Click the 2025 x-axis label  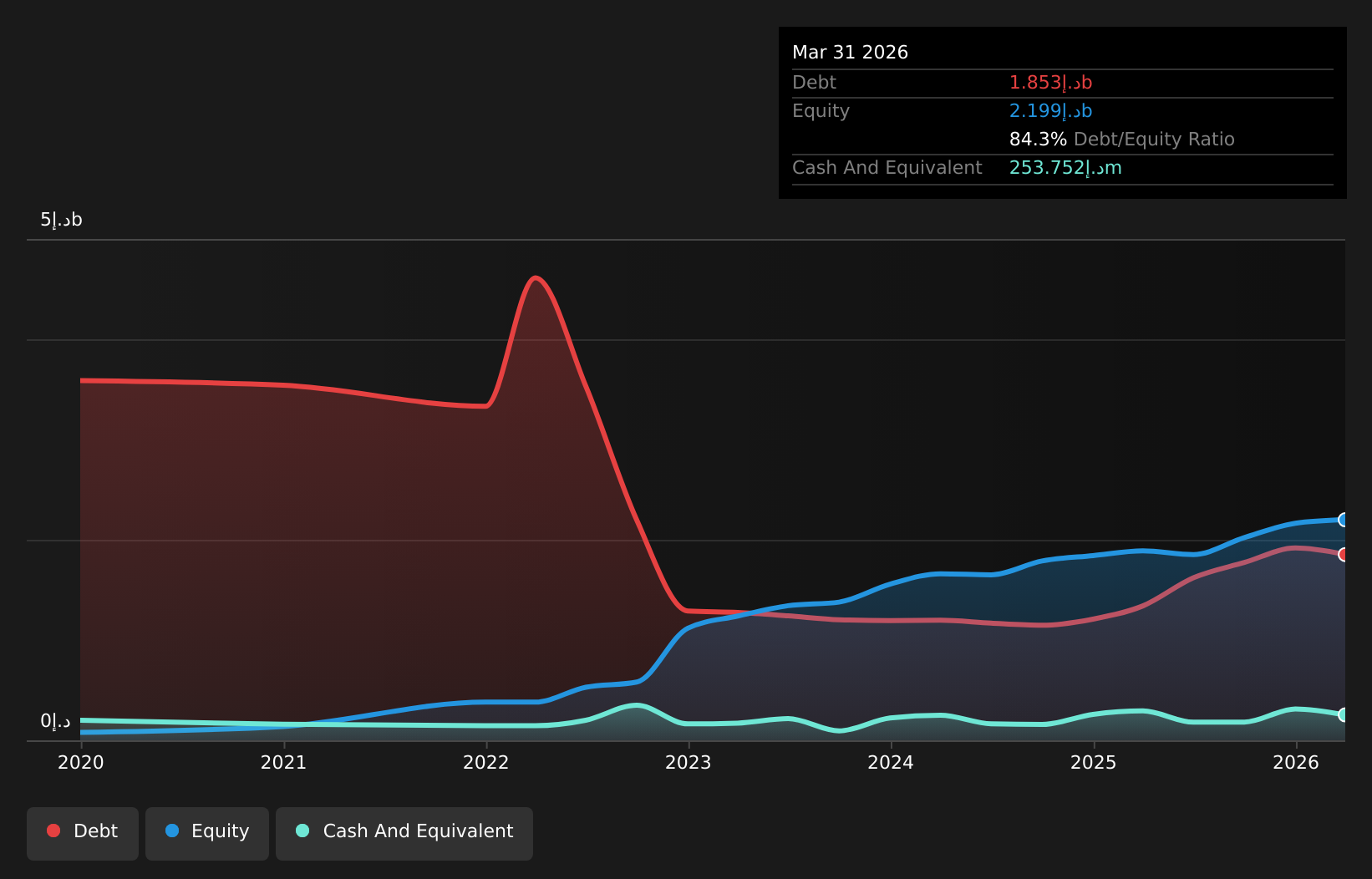pyautogui.click(x=1094, y=762)
